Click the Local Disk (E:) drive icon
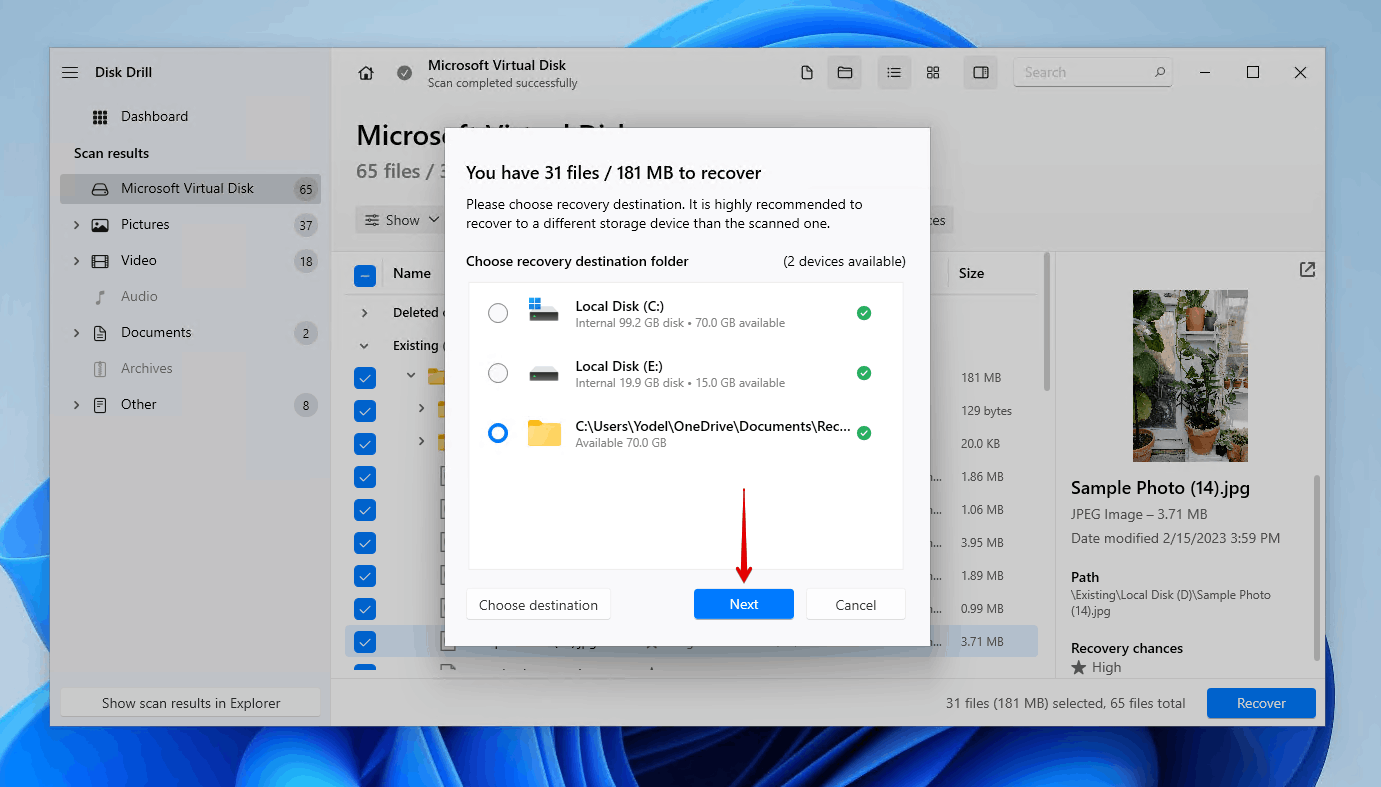This screenshot has height=787, width=1381. coord(544,374)
